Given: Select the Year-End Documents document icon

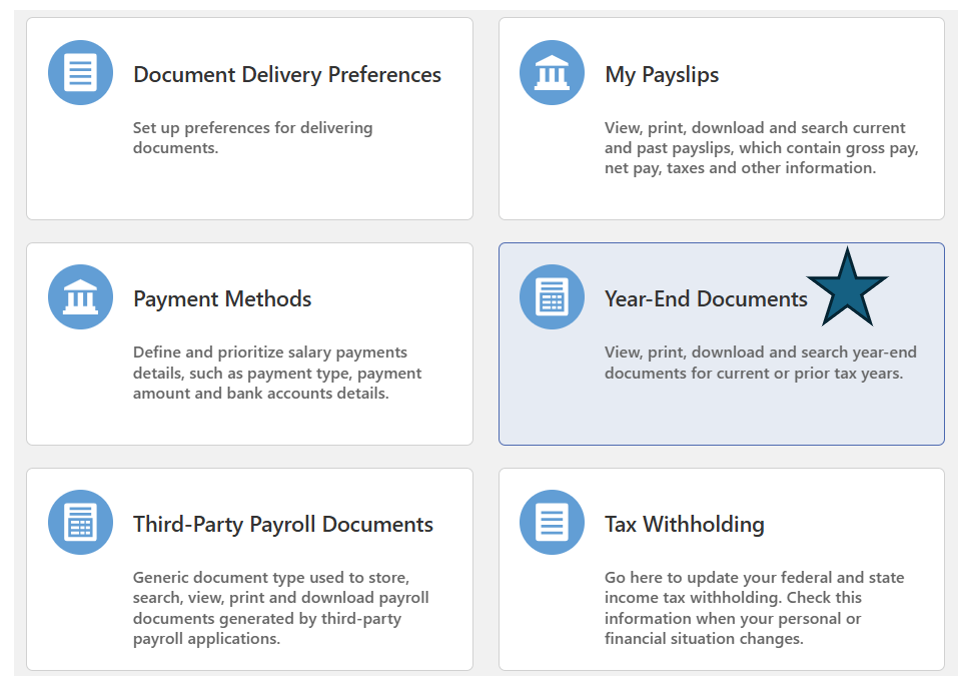Looking at the screenshot, I should (x=551, y=296).
